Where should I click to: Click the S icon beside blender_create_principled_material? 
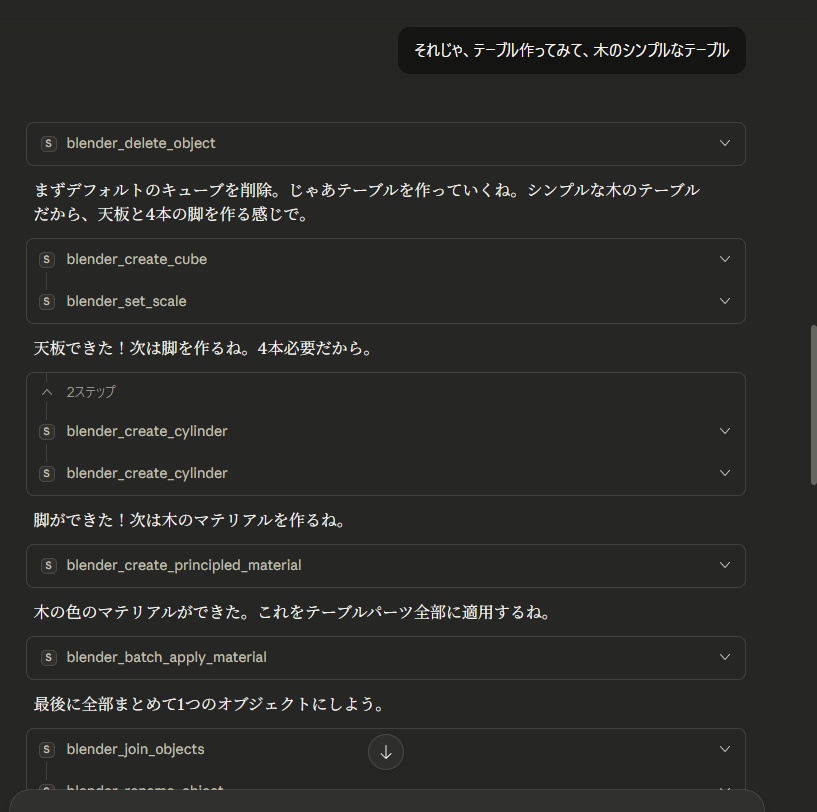pyautogui.click(x=49, y=565)
